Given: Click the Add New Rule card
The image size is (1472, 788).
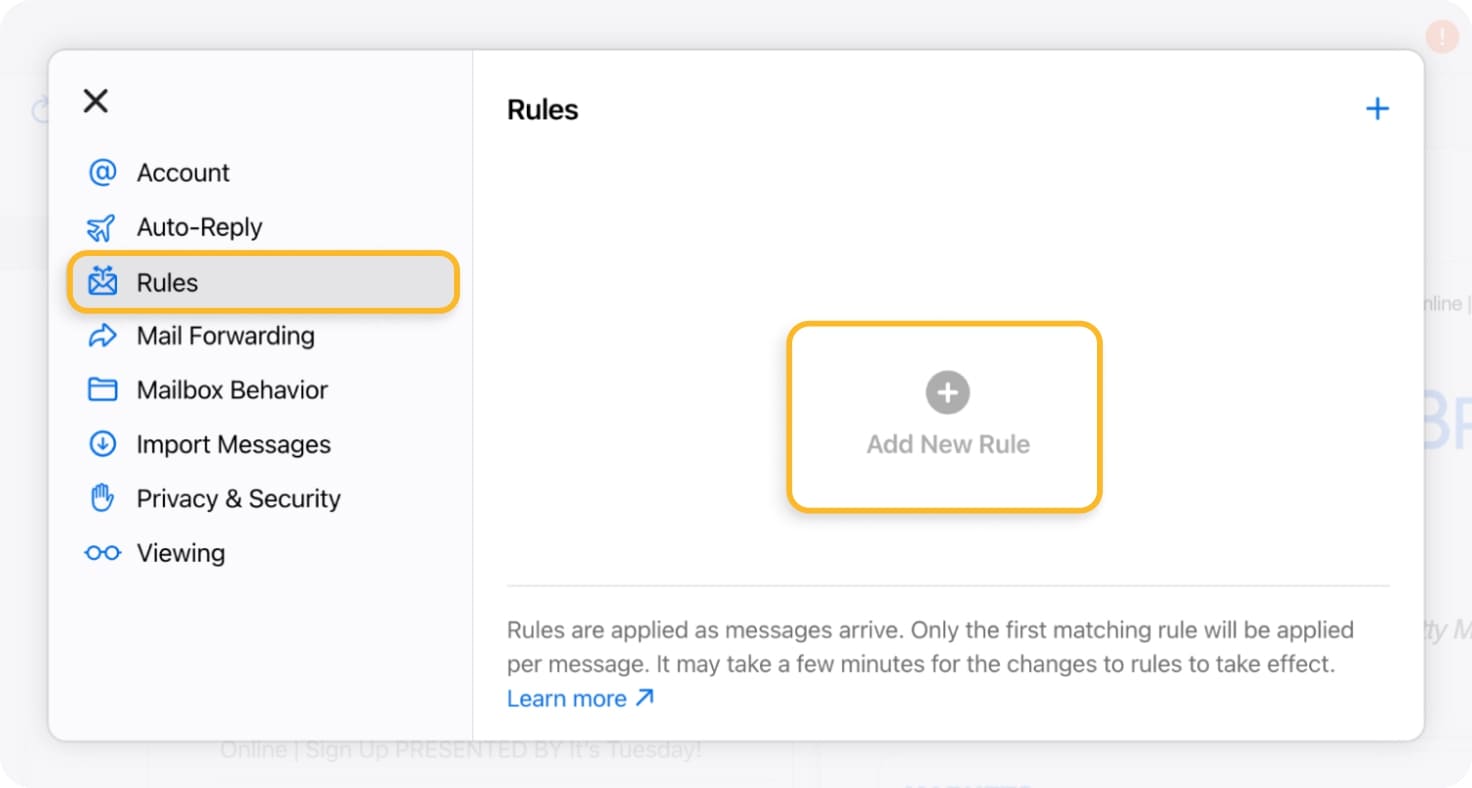Looking at the screenshot, I should (946, 416).
